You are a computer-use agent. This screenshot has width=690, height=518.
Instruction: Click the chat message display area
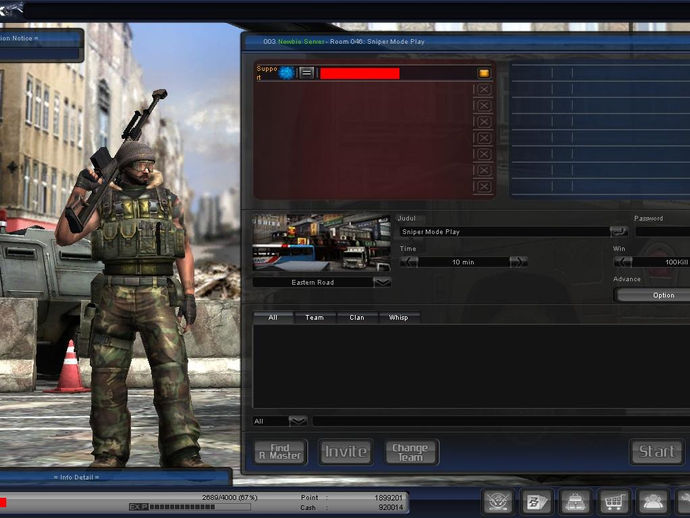(x=471, y=366)
